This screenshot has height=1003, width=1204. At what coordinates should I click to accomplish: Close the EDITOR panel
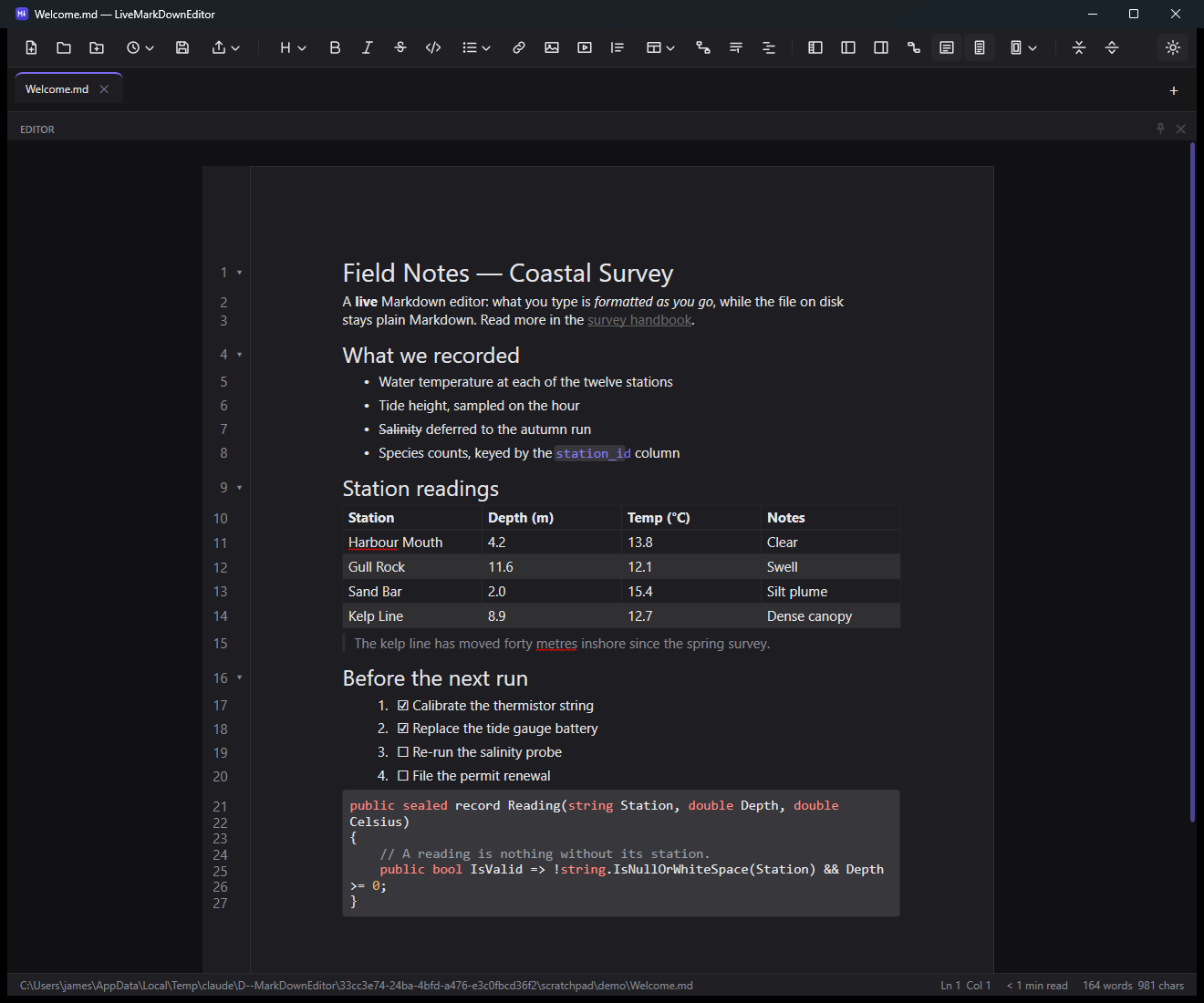(1180, 129)
